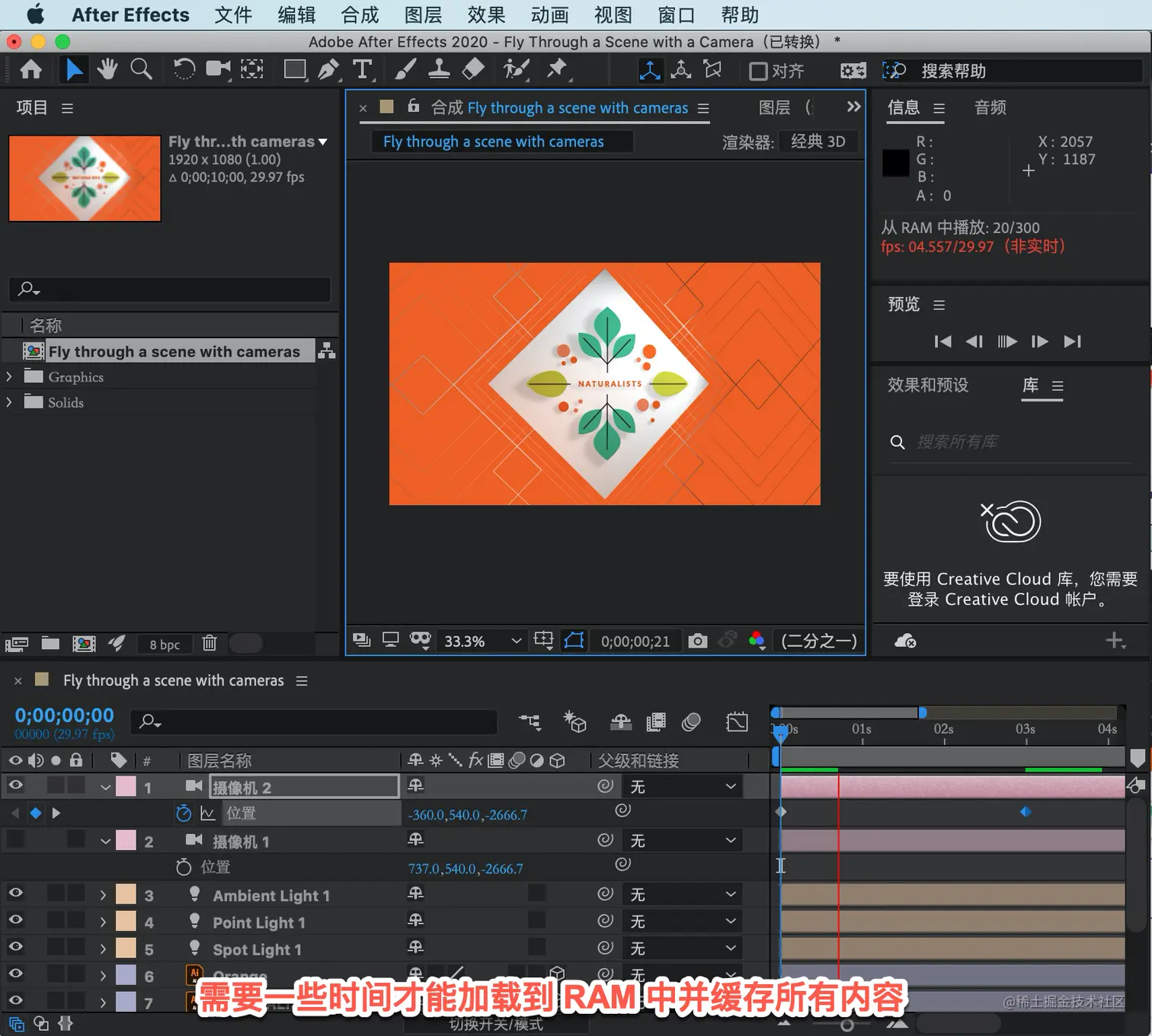The height and width of the screenshot is (1036, 1152).
Task: Toggle visibility box for 摄像机 1 layer
Action: click(x=15, y=839)
